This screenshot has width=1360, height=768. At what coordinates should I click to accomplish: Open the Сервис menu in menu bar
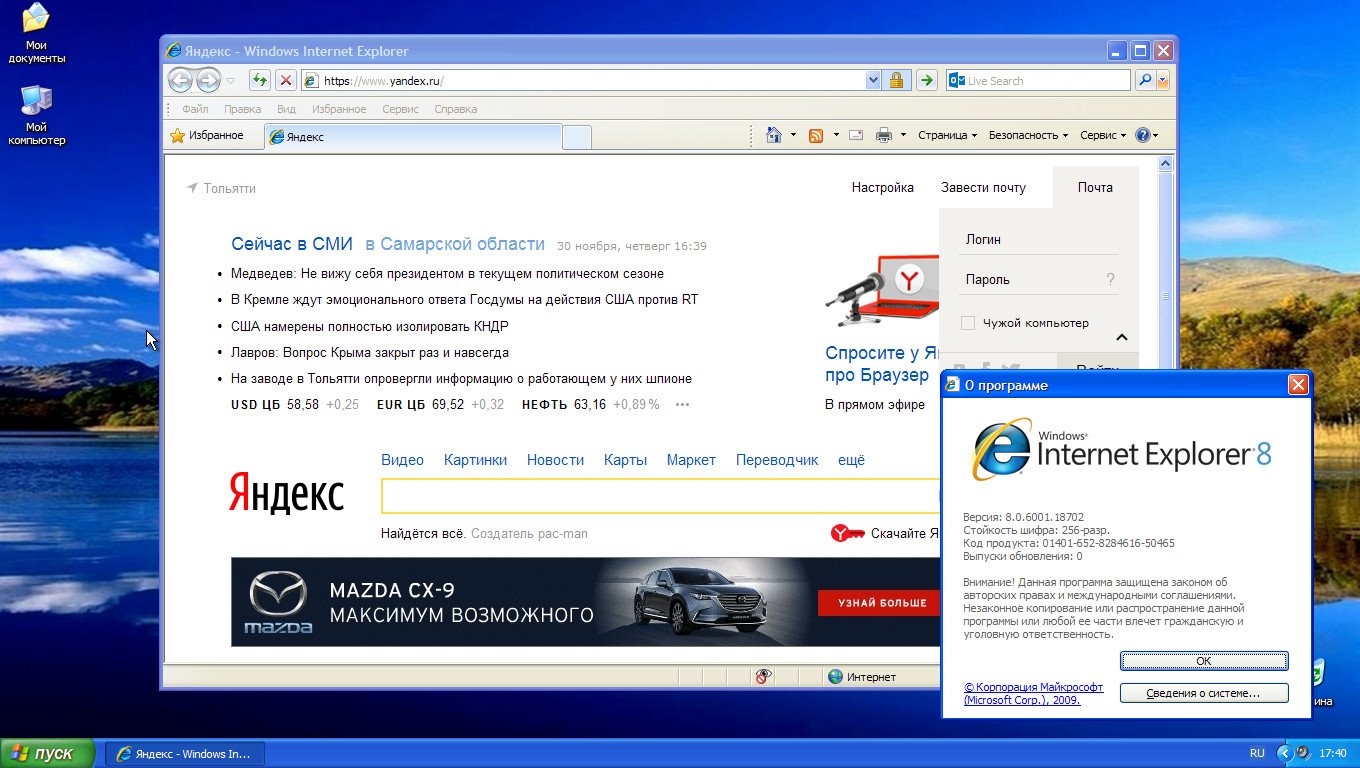[x=400, y=109]
